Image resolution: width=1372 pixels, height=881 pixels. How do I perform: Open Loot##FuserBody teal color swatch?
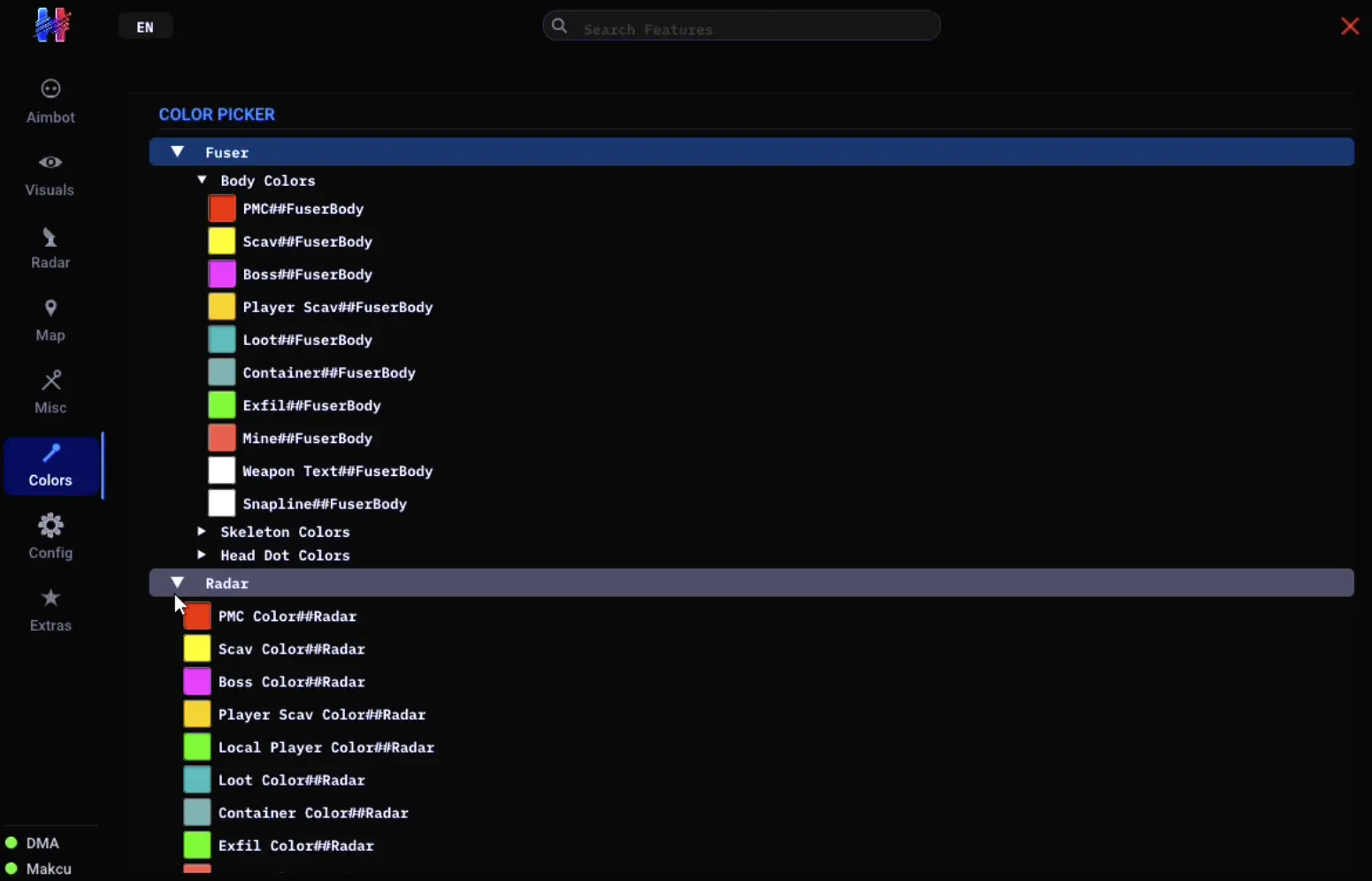tap(222, 340)
